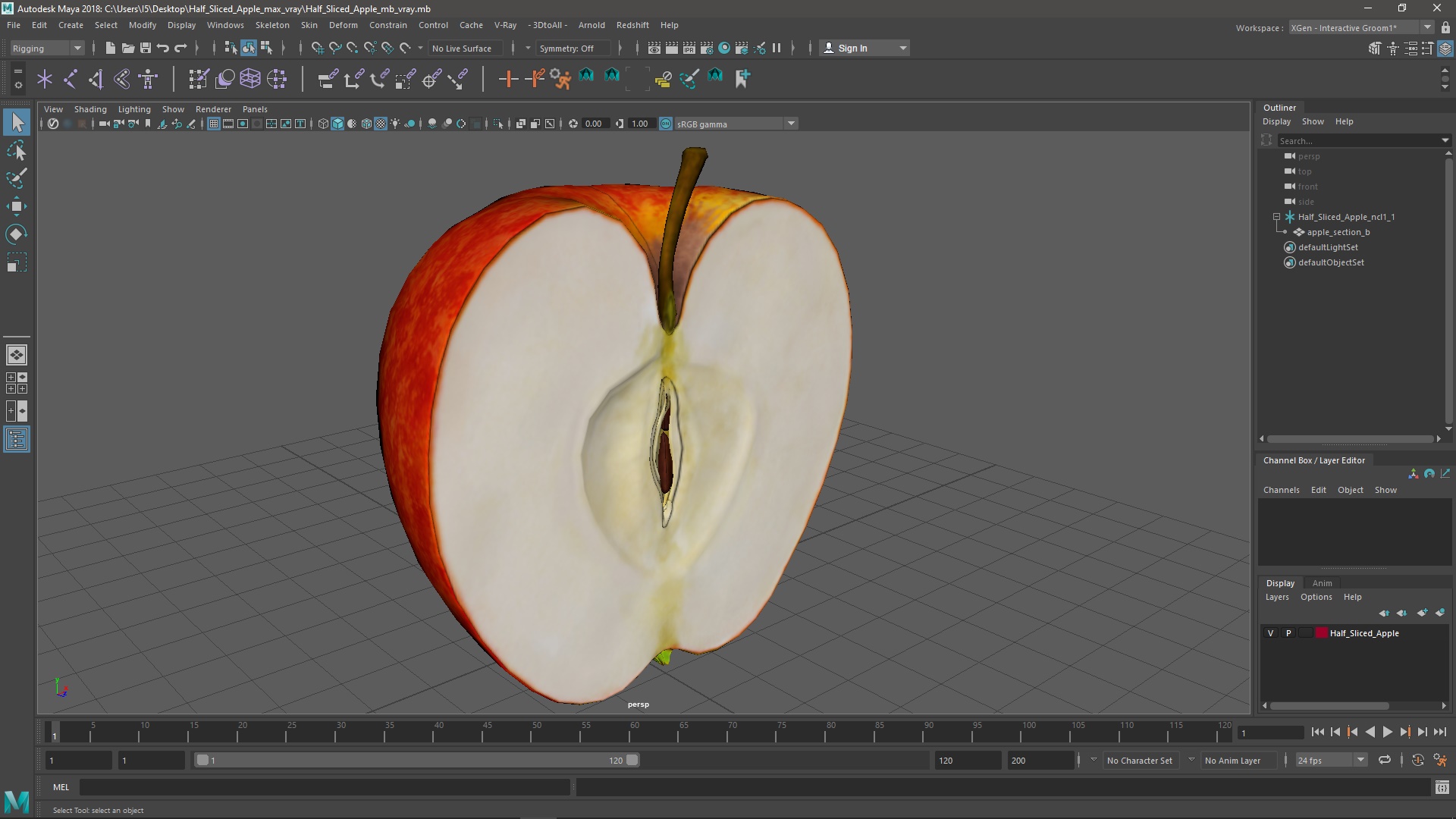
Task: Toggle loop playback mode icon
Action: pos(1385,760)
